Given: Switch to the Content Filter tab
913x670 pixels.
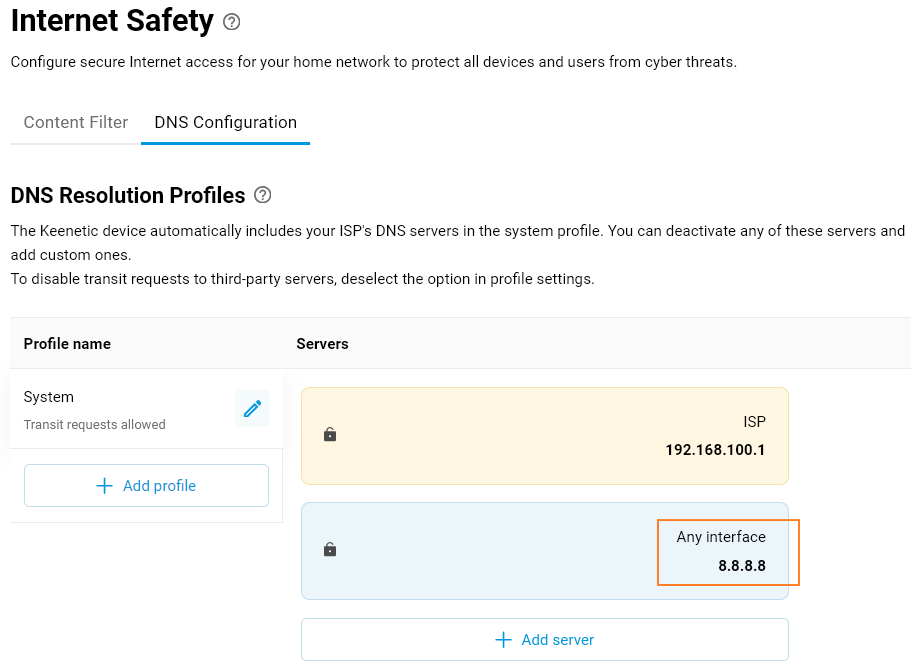Looking at the screenshot, I should click(x=75, y=122).
